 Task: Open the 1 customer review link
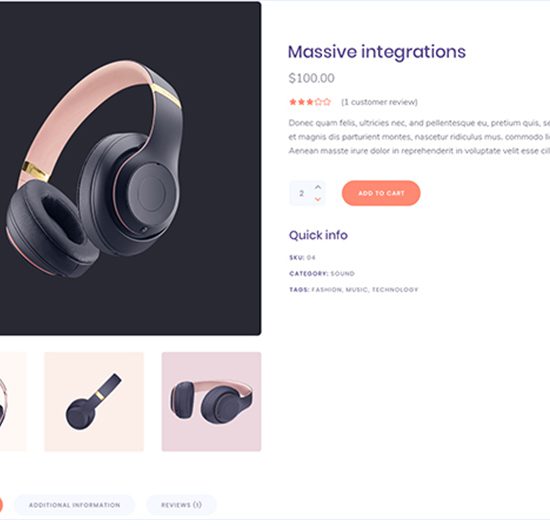(379, 102)
